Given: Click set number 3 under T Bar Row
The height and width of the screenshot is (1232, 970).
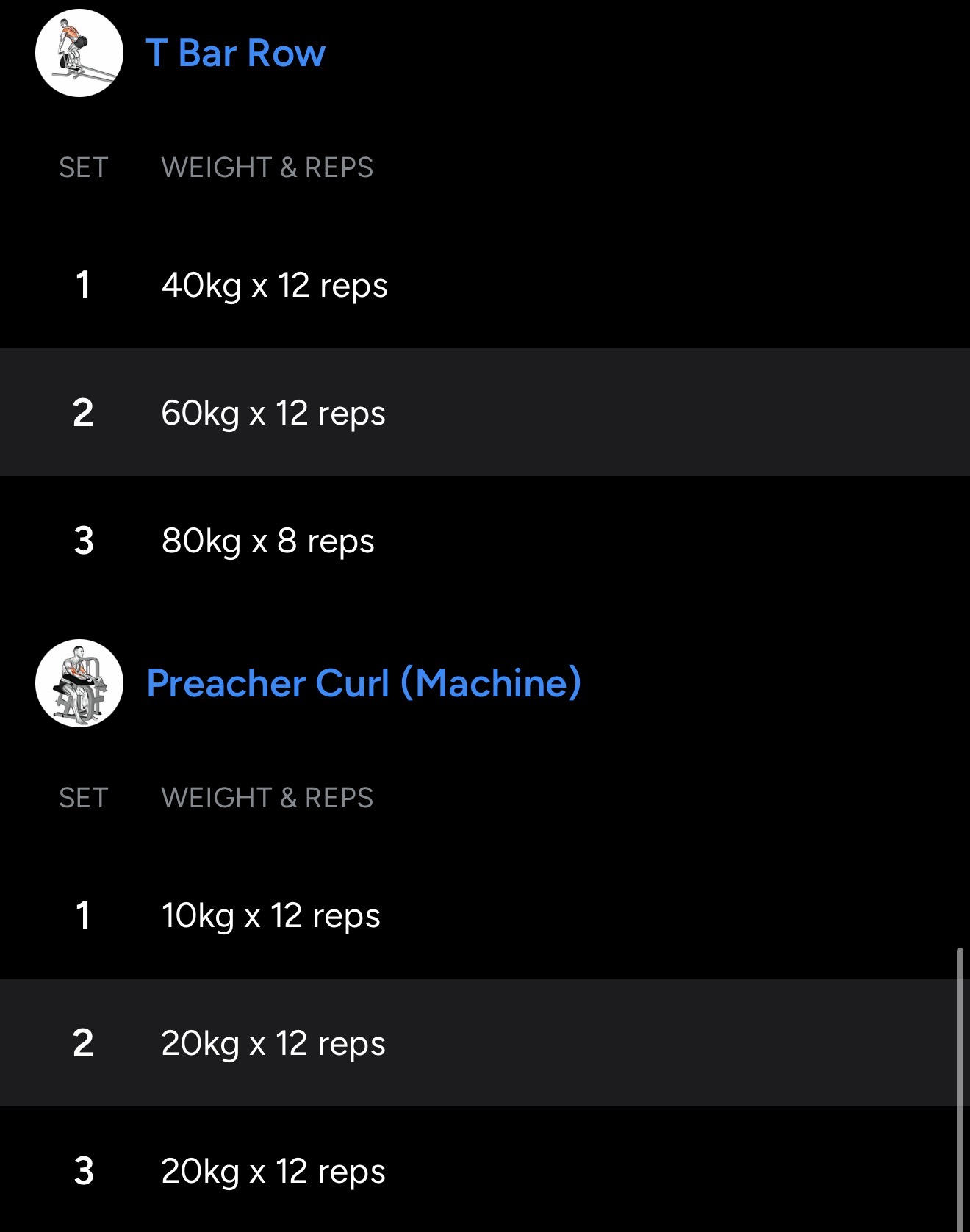Looking at the screenshot, I should [84, 541].
